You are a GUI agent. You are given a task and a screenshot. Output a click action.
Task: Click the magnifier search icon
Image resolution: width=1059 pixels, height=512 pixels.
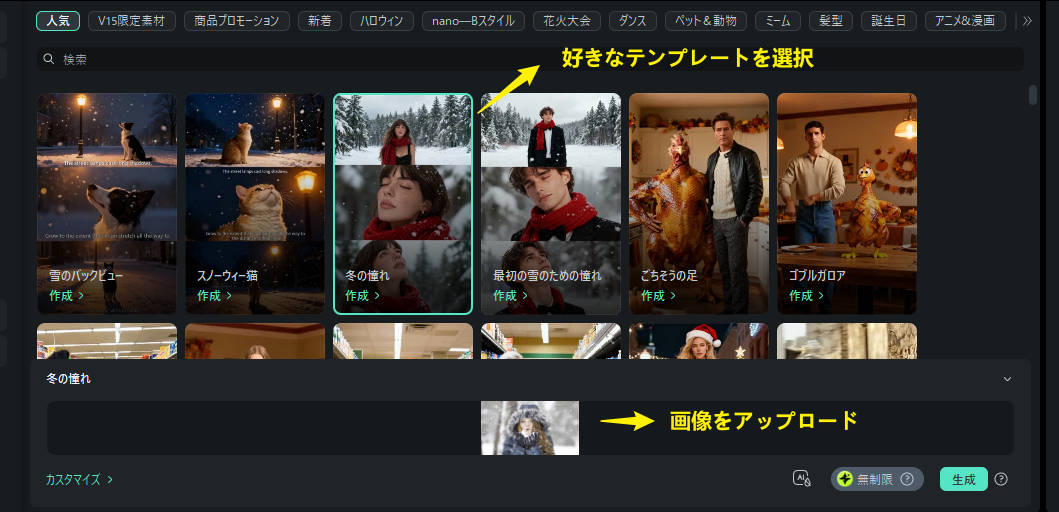(x=49, y=59)
